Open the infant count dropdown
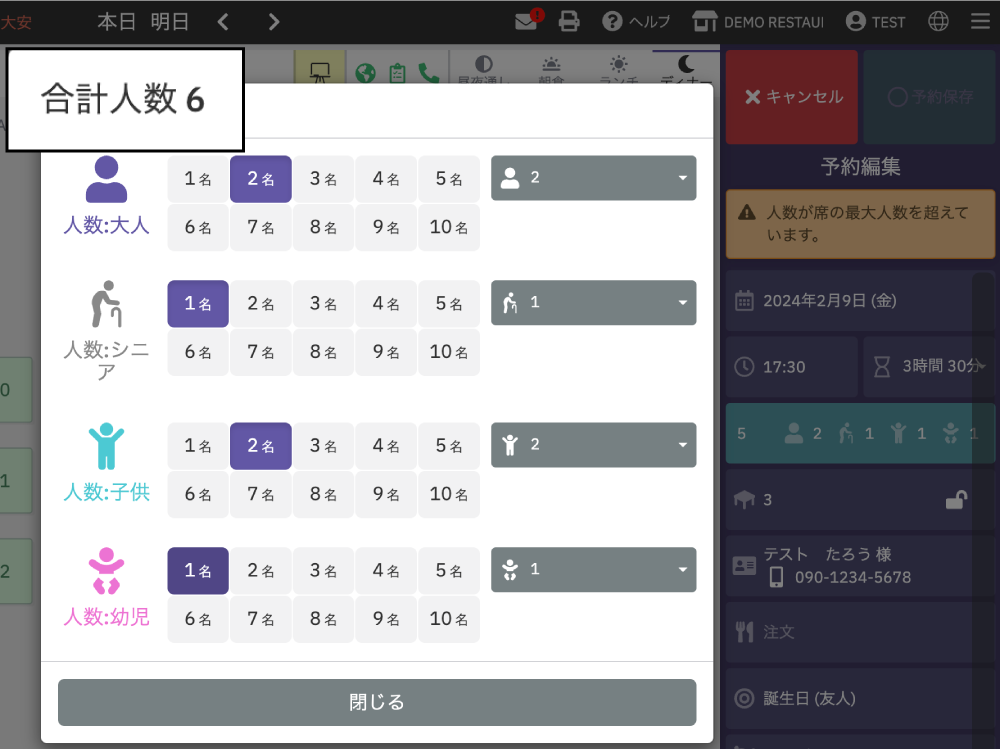The image size is (1000, 749). coord(594,569)
